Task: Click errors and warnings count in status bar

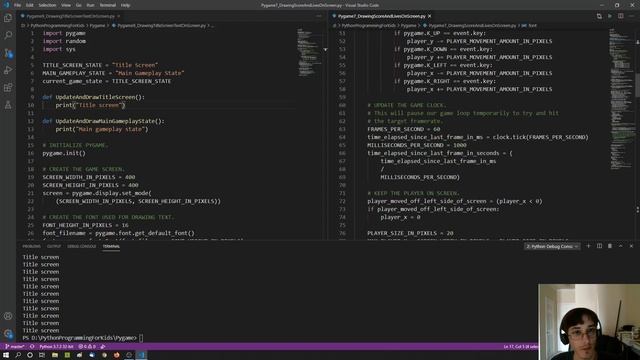Action: (87, 347)
